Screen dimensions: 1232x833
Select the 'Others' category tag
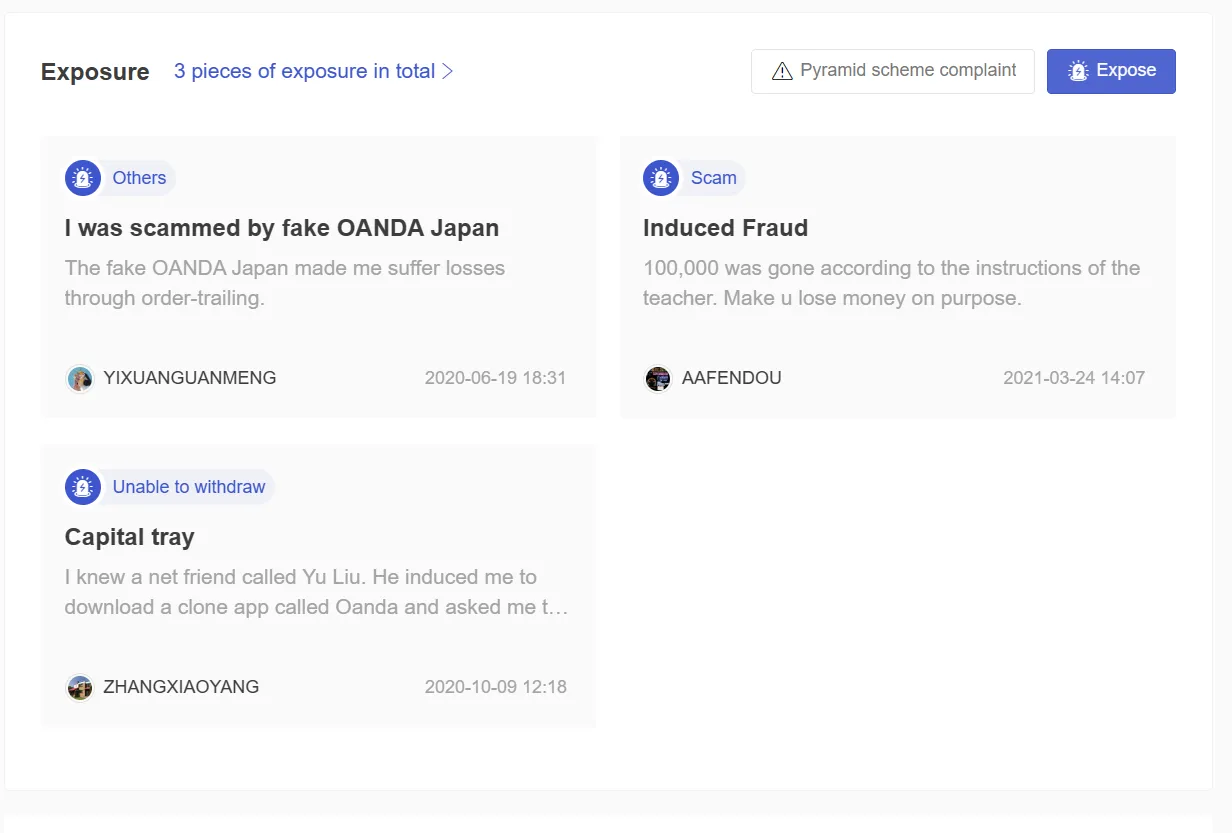[x=139, y=178]
